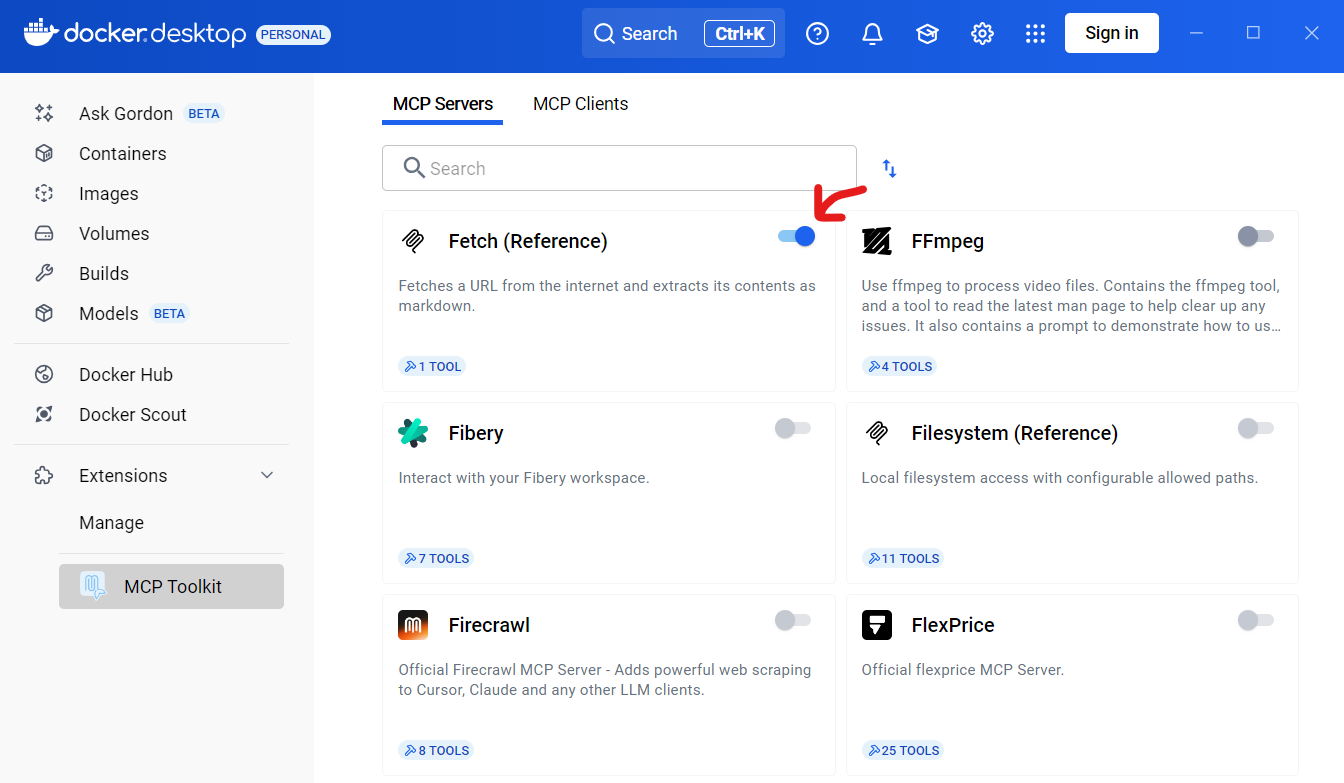The height and width of the screenshot is (783, 1344).
Task: Open the apps grid icon
Action: coord(1036,33)
